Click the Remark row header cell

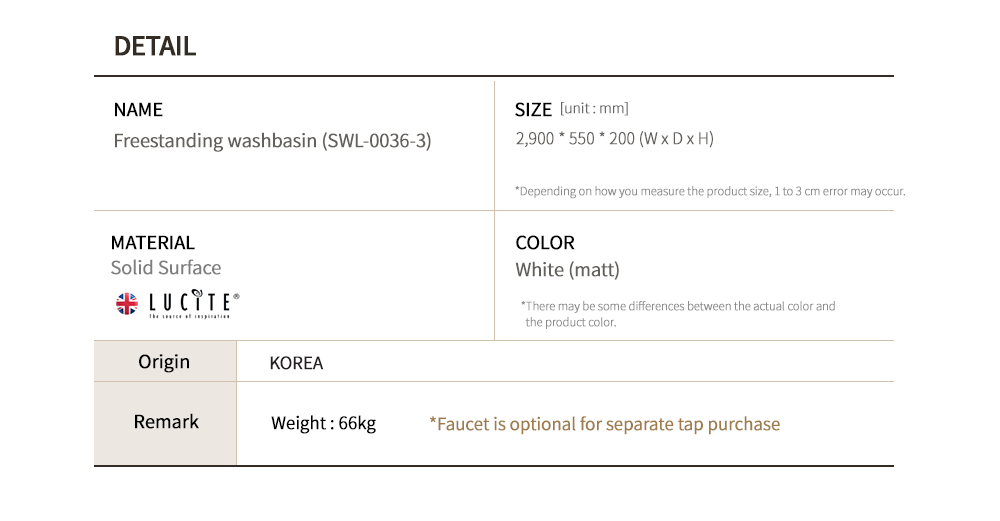(x=166, y=422)
